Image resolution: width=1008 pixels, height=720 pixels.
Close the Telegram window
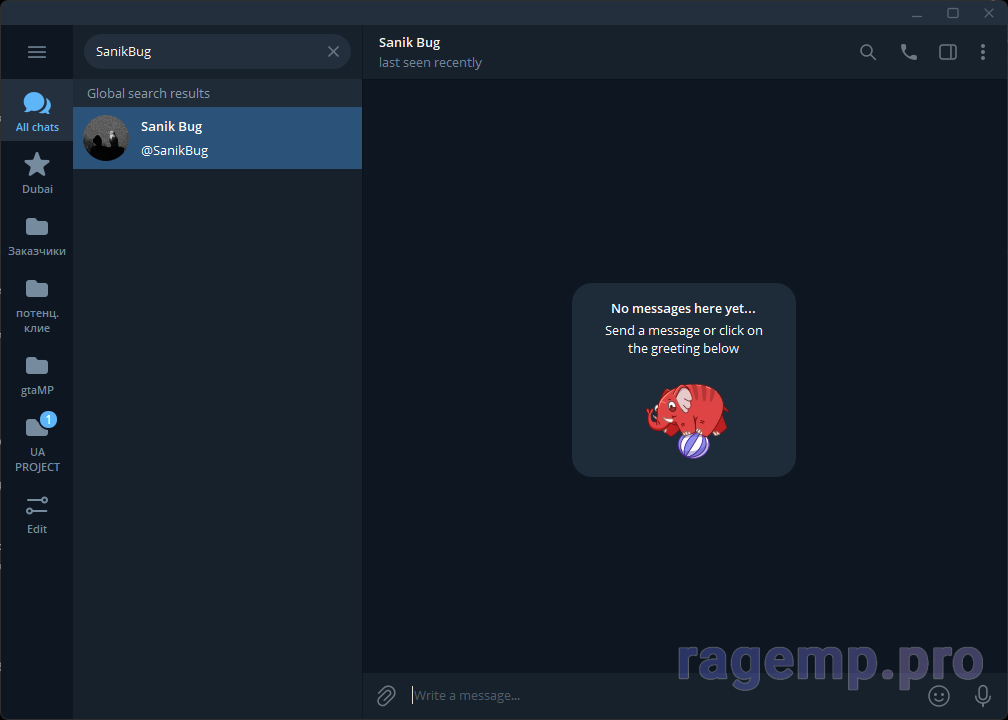[x=989, y=13]
